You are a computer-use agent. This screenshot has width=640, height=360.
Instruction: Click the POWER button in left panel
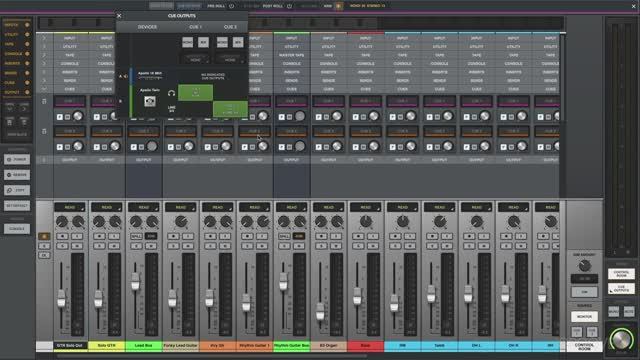[17, 160]
